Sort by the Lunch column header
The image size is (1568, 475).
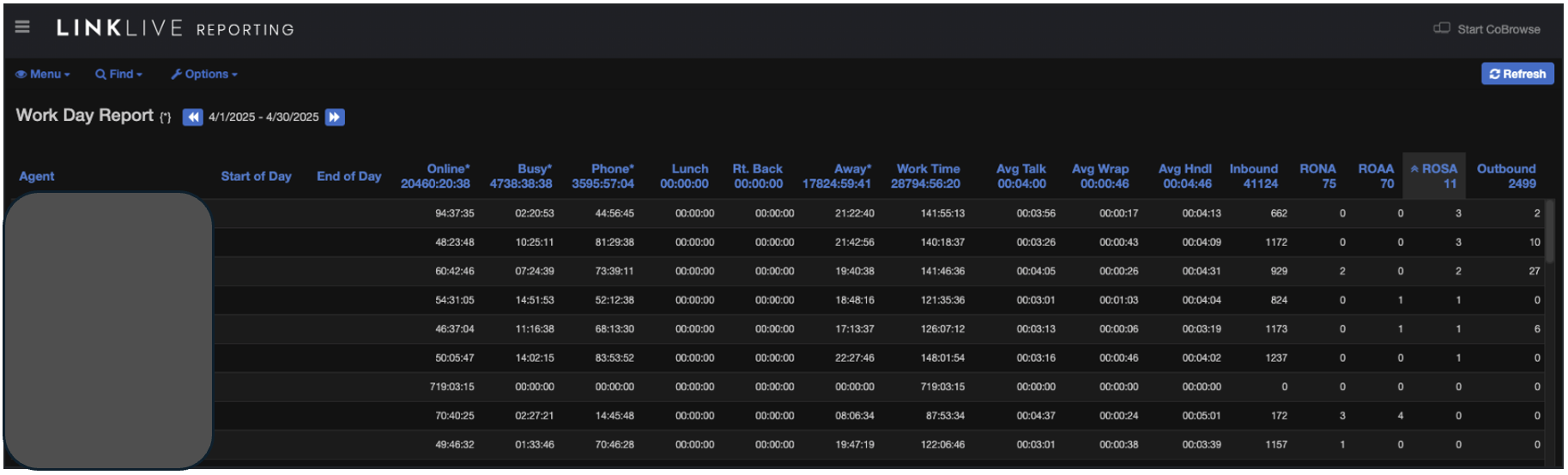tap(689, 170)
